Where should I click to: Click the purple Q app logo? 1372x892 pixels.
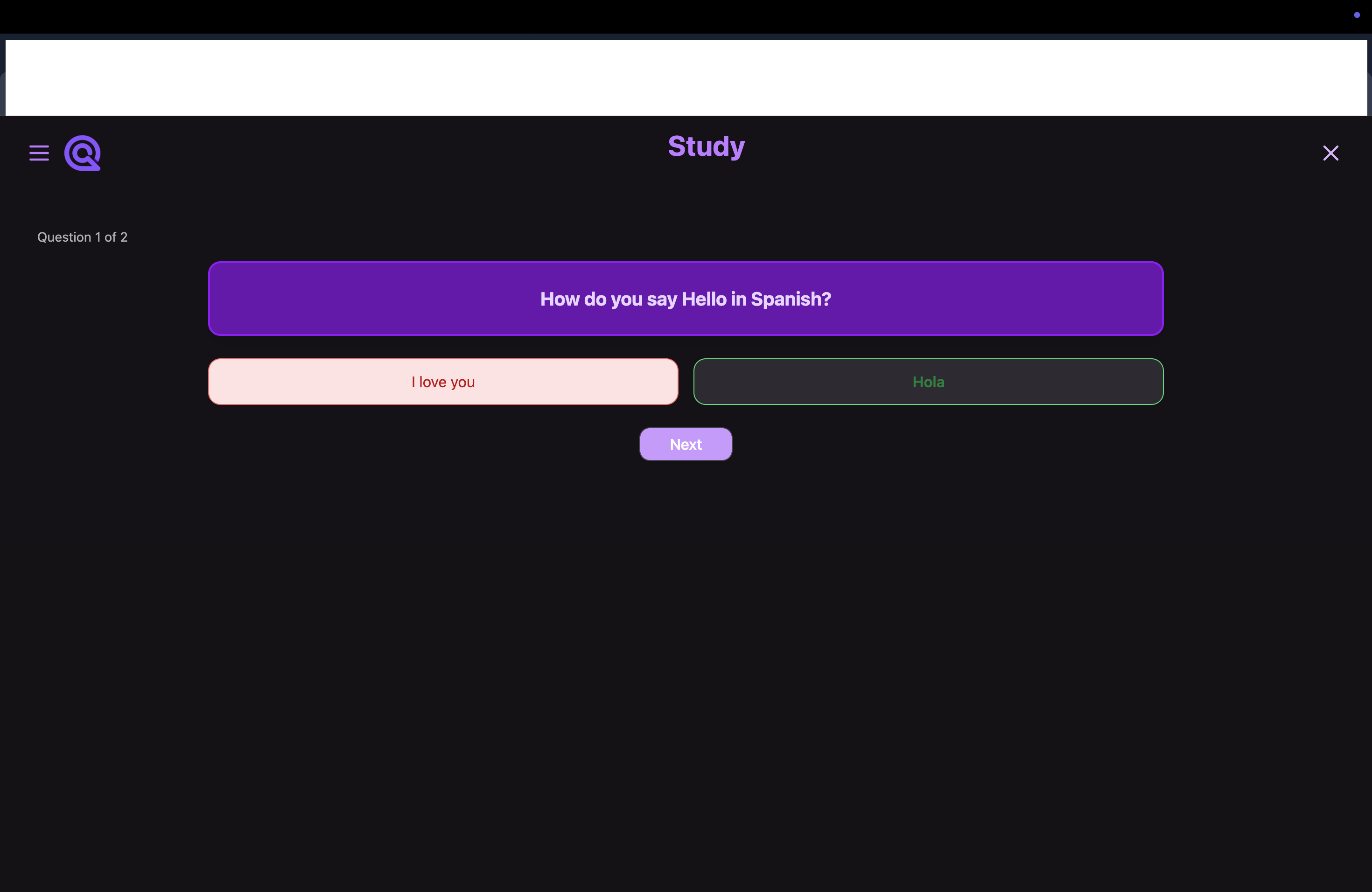point(83,153)
